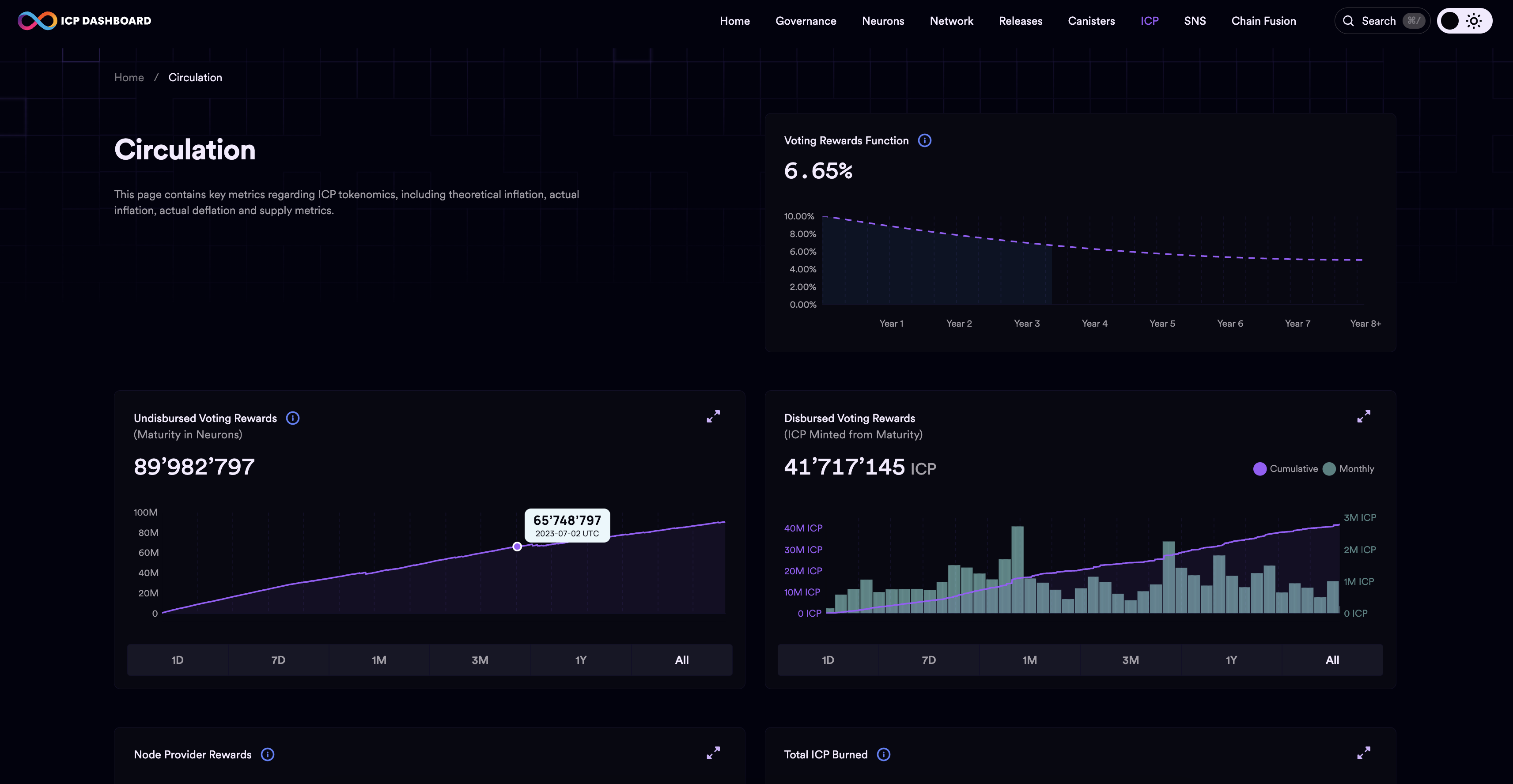Select 1M range for Undisbursed Voting Rewards
The width and height of the screenshot is (1513, 784).
(x=379, y=660)
